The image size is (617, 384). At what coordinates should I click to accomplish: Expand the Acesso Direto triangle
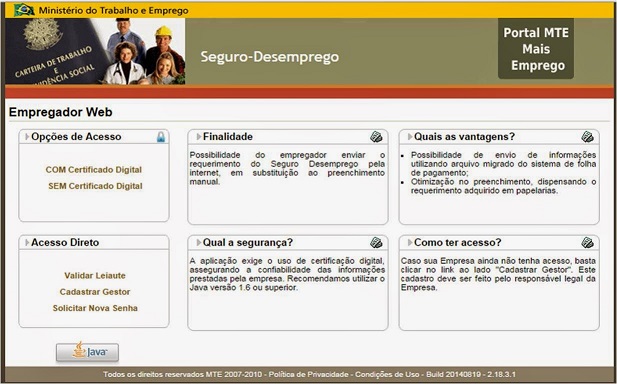[27, 242]
